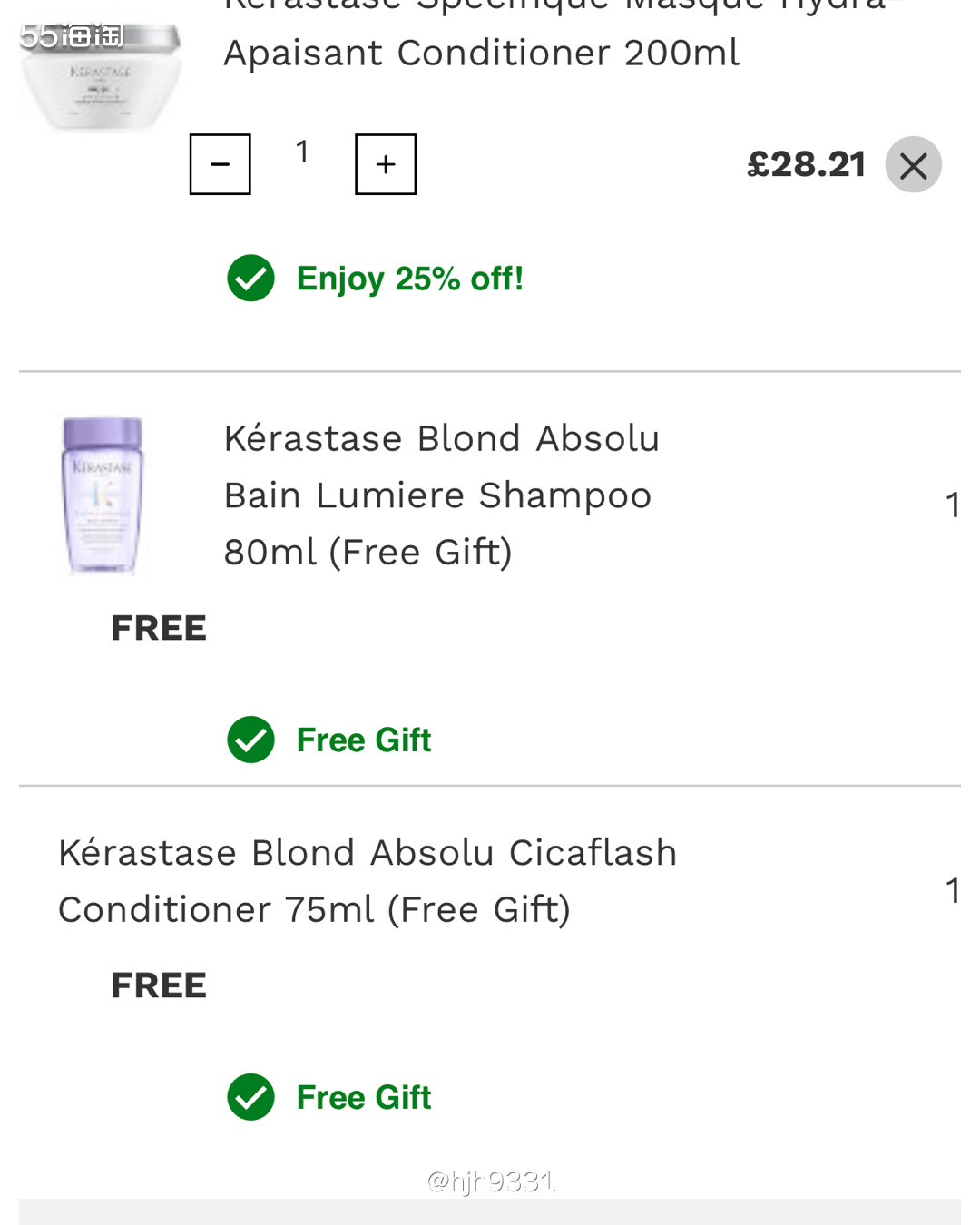This screenshot has height=1225, width=980.
Task: Open the Blond Absolu Cicaflash Conditioner title
Action: coord(367,880)
